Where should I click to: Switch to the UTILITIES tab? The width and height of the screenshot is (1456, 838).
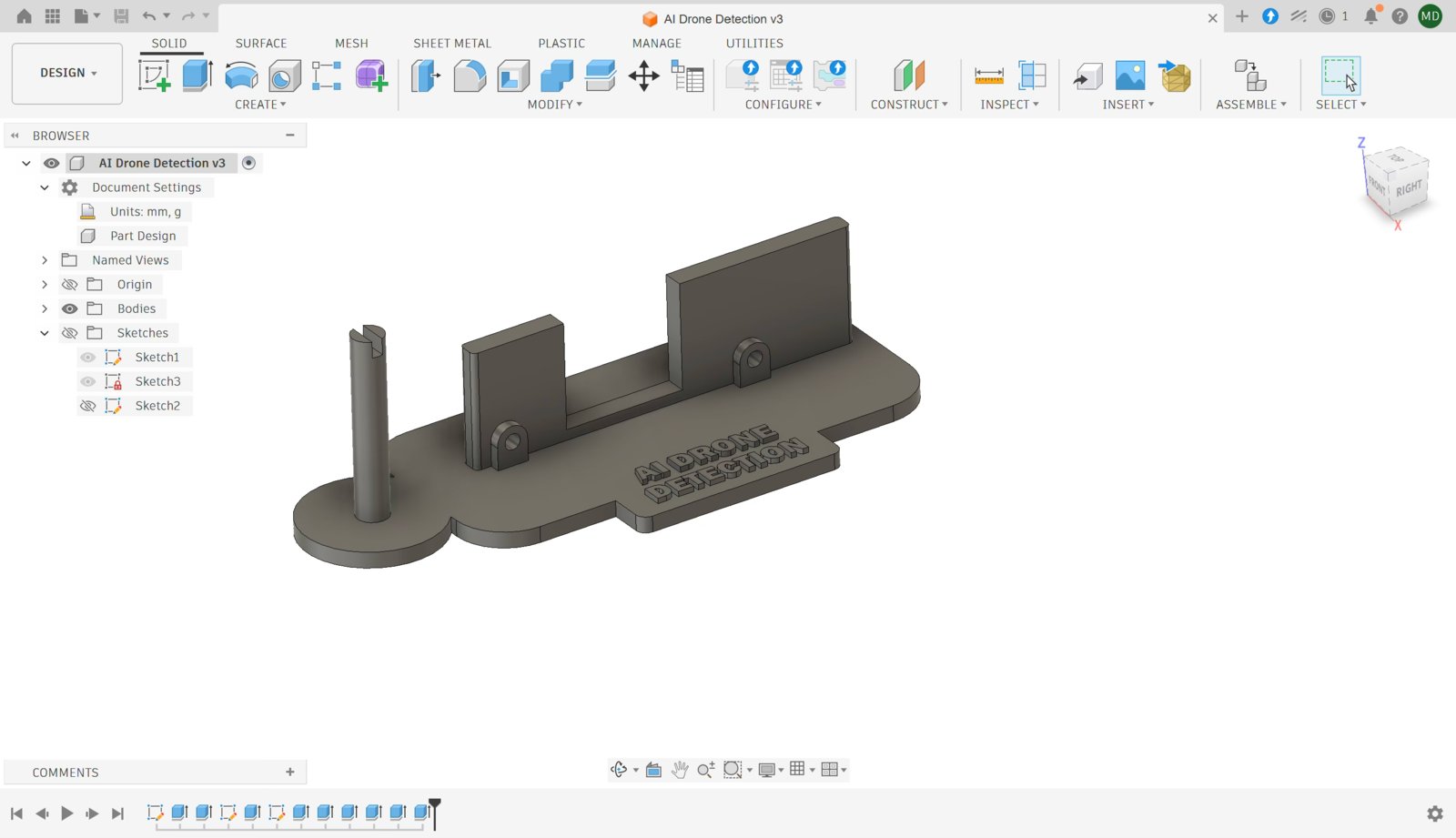point(754,43)
